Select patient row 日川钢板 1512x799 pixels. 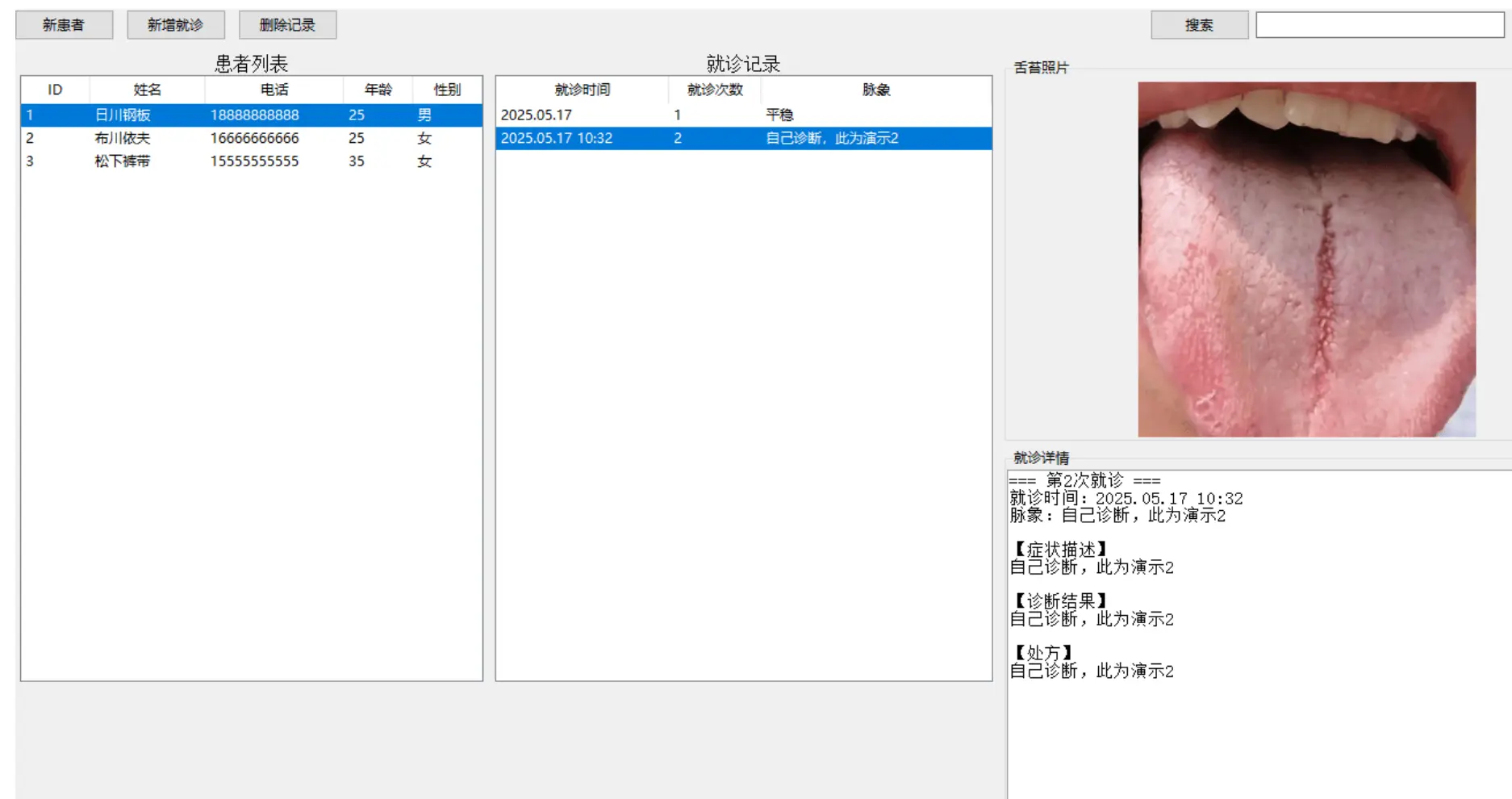pyautogui.click(x=123, y=115)
